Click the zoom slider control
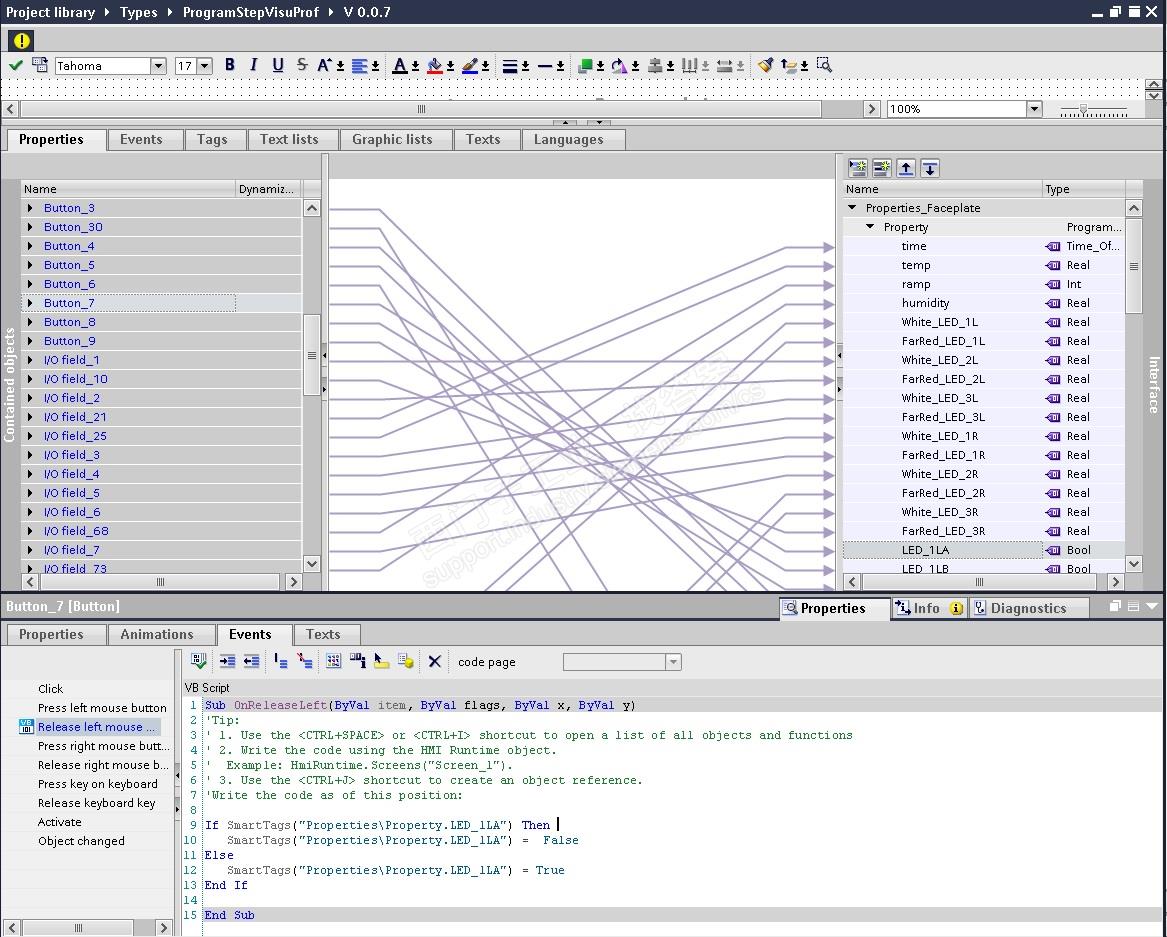Viewport: 1167px width, 937px height. (x=1083, y=109)
